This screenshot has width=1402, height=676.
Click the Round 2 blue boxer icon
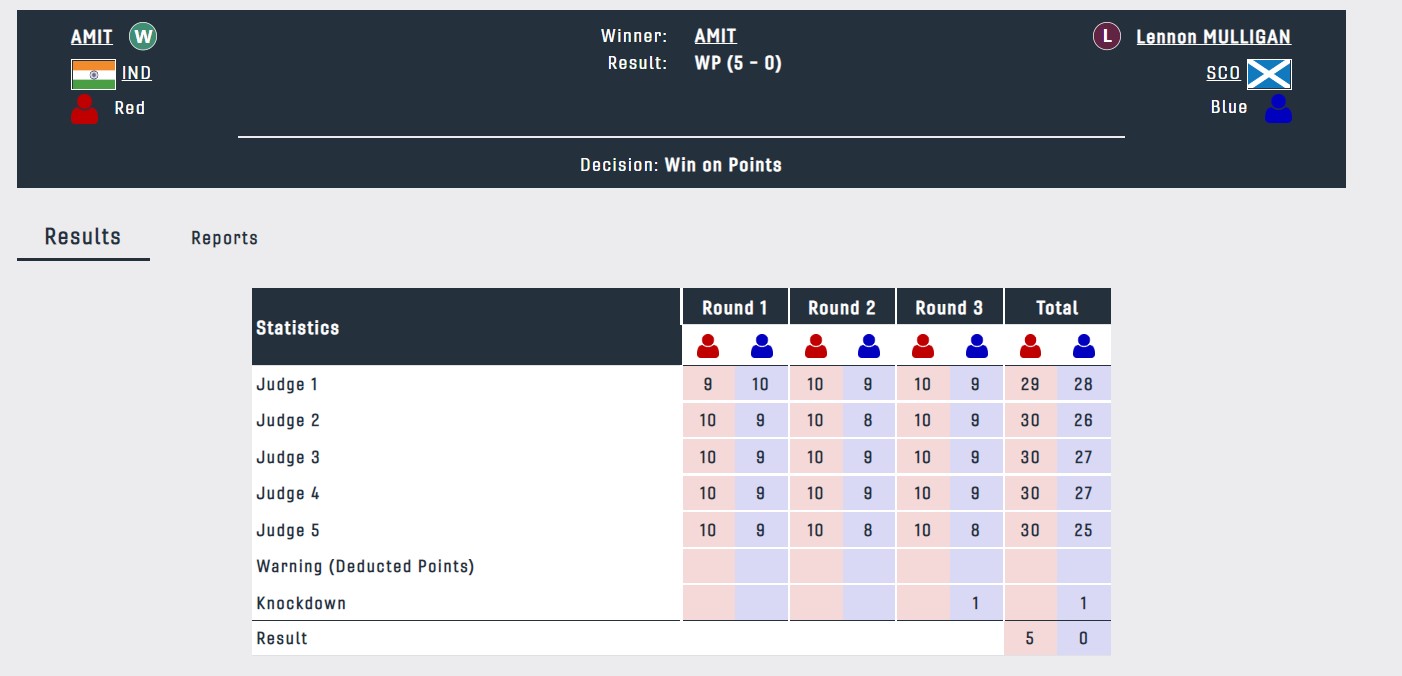click(x=868, y=346)
